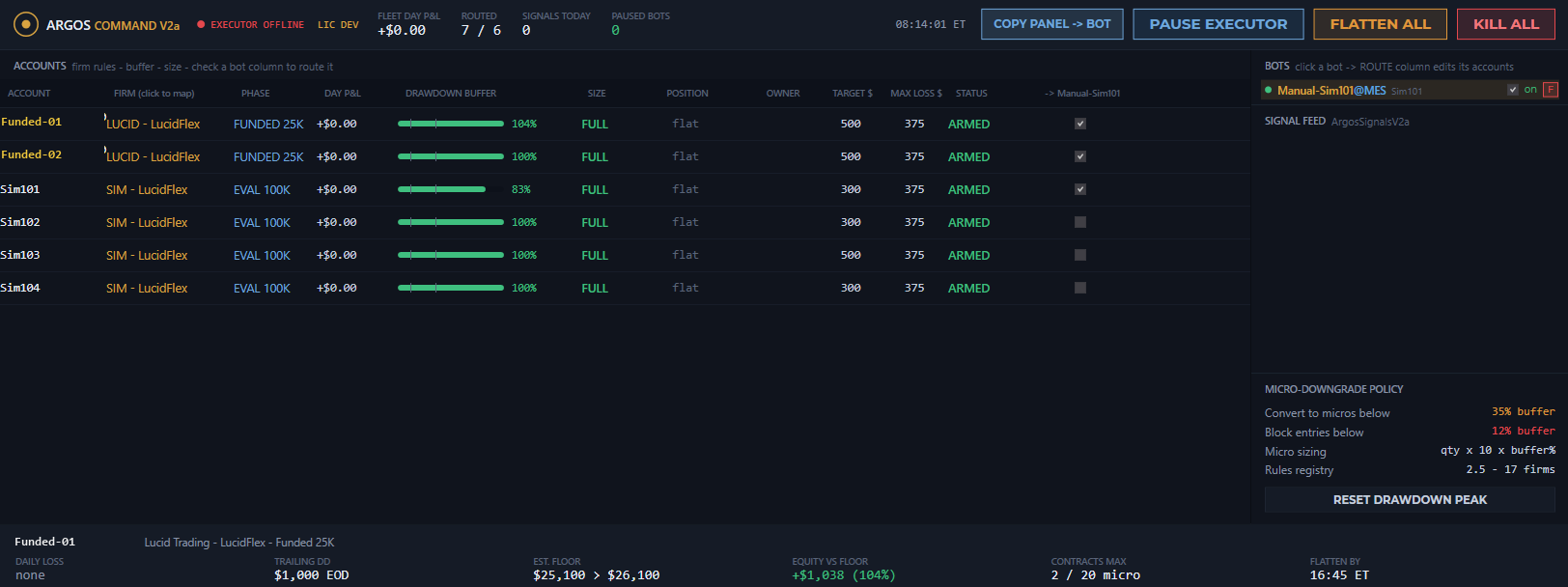1568x587 pixels.
Task: Uncheck the Manual-Sim101 route checkbox for Sim101
Action: pyautogui.click(x=1080, y=189)
